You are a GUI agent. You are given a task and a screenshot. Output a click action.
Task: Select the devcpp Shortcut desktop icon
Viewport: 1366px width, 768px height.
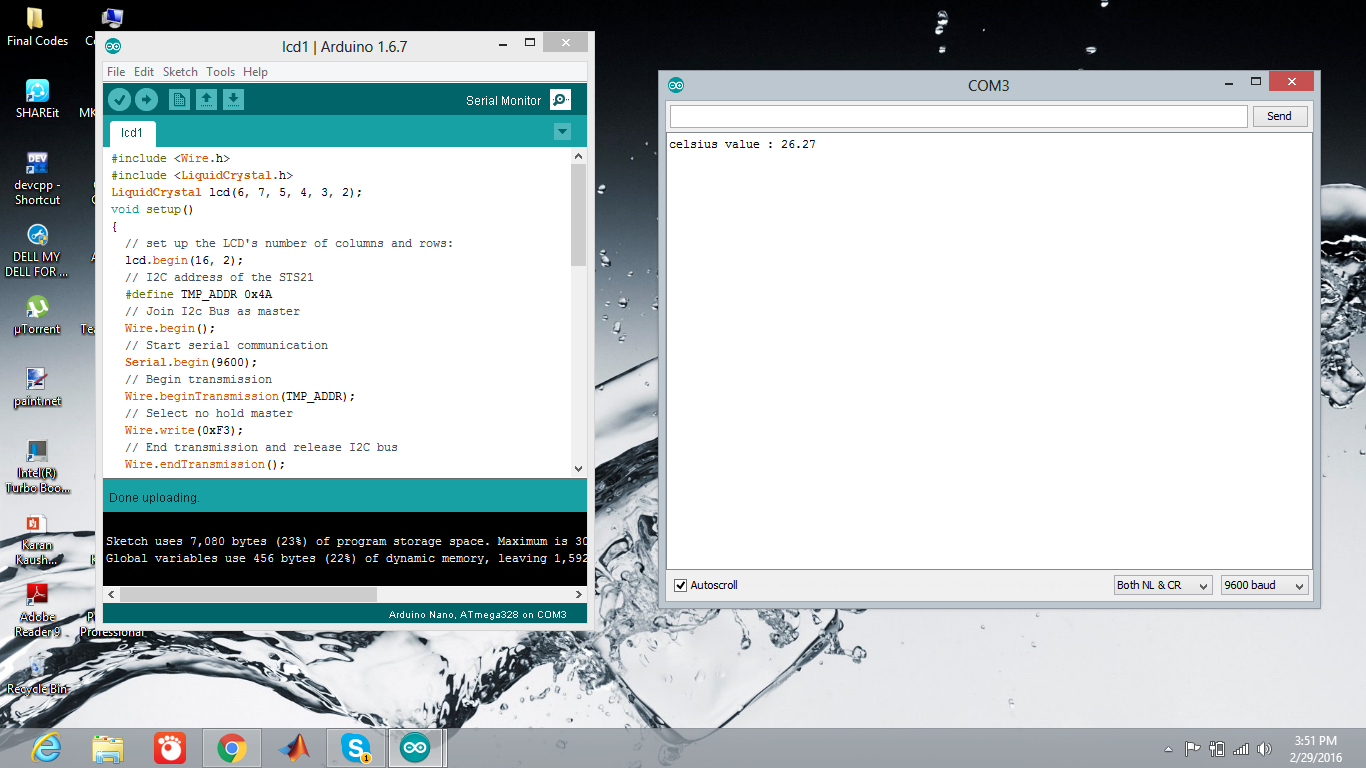(37, 178)
